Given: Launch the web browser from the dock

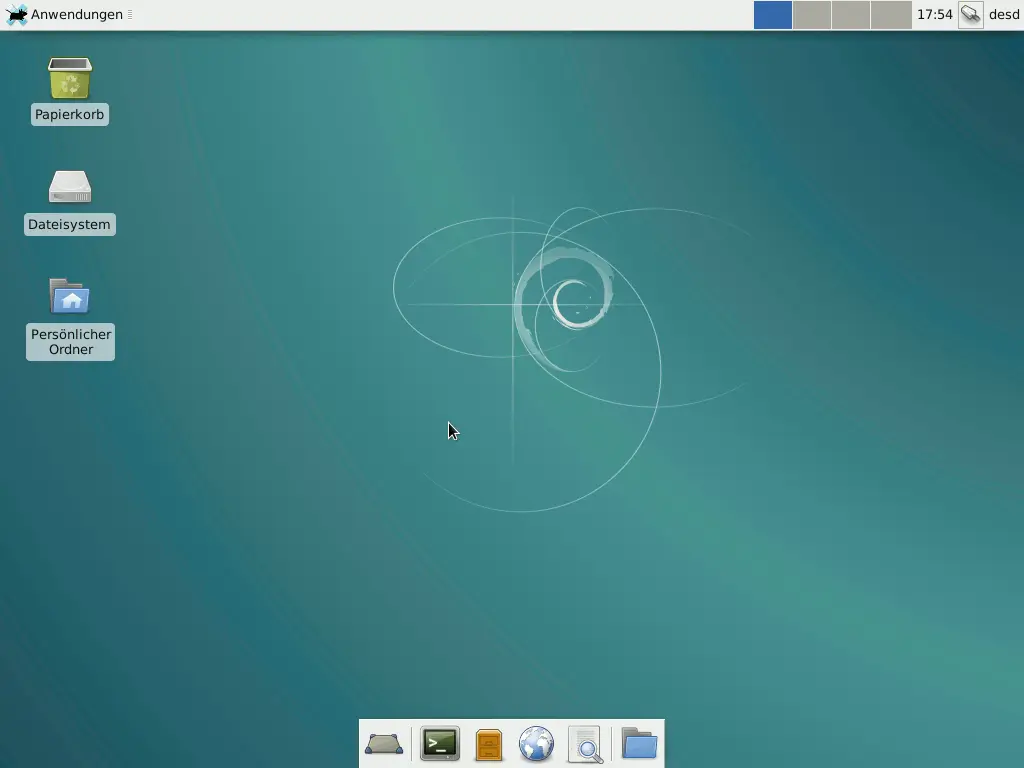Looking at the screenshot, I should pyautogui.click(x=536, y=744).
